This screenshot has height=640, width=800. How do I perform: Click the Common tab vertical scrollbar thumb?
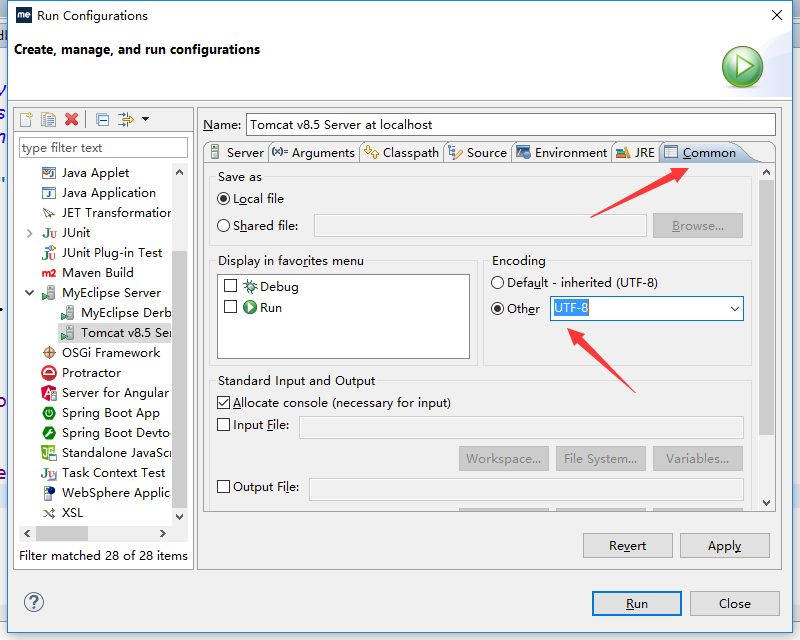click(766, 308)
